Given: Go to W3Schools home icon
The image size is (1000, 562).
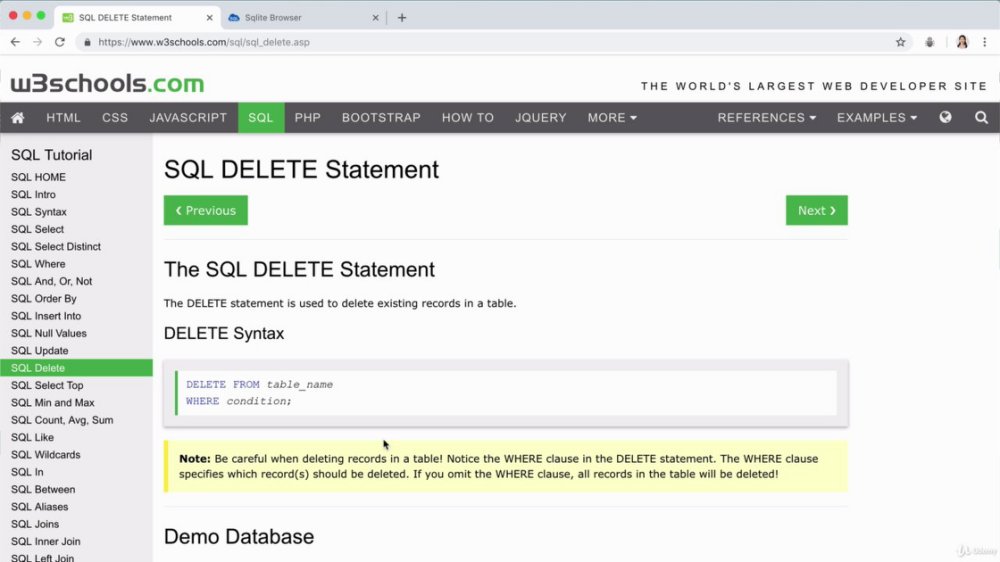Looking at the screenshot, I should pos(18,118).
